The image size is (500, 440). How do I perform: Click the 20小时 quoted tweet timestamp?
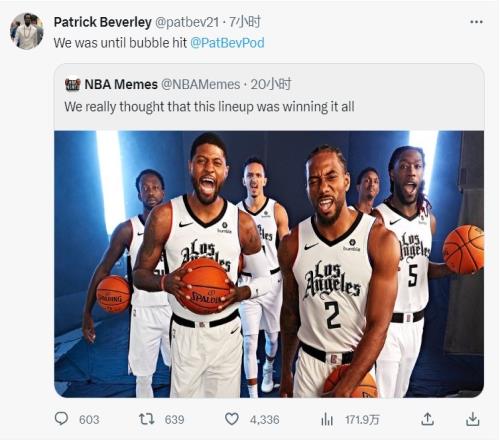[x=271, y=84]
